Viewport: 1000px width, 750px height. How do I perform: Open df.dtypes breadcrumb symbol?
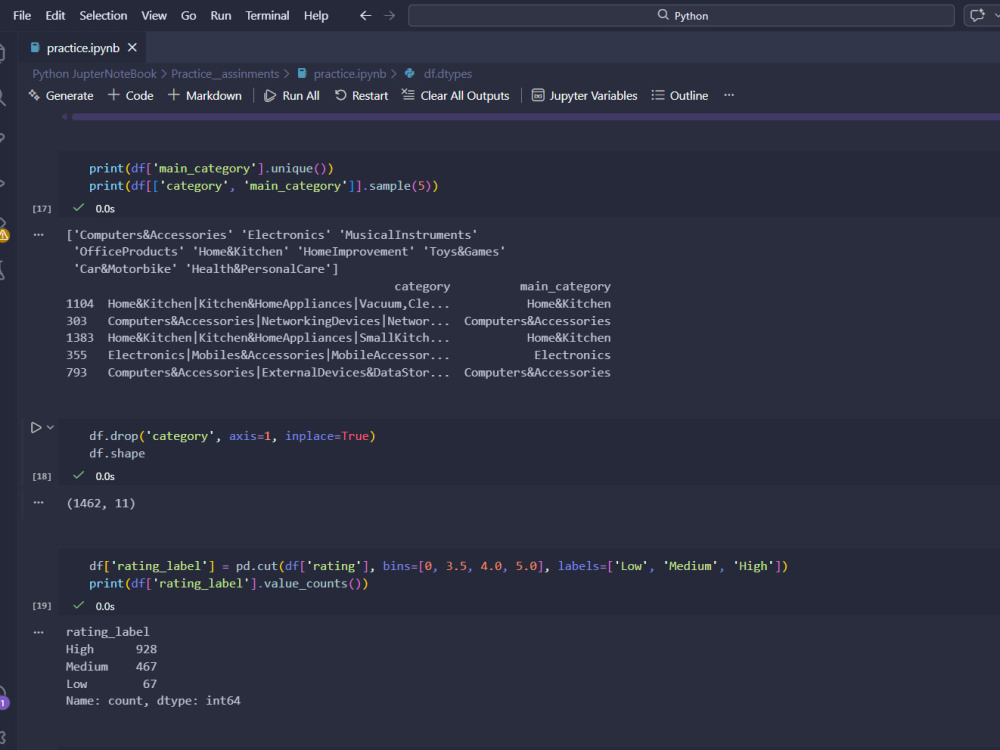(x=448, y=74)
